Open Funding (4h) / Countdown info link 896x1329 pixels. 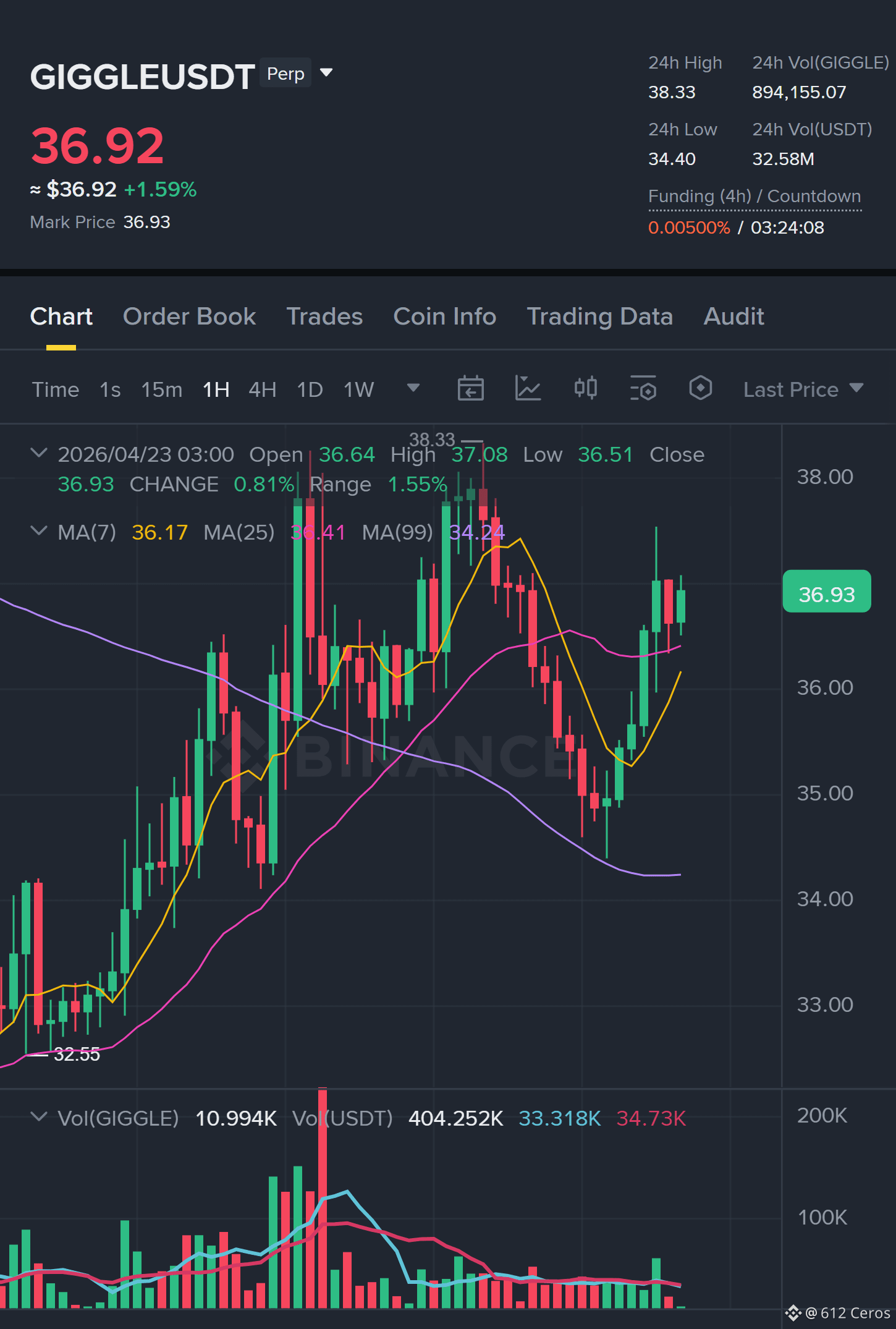click(754, 197)
